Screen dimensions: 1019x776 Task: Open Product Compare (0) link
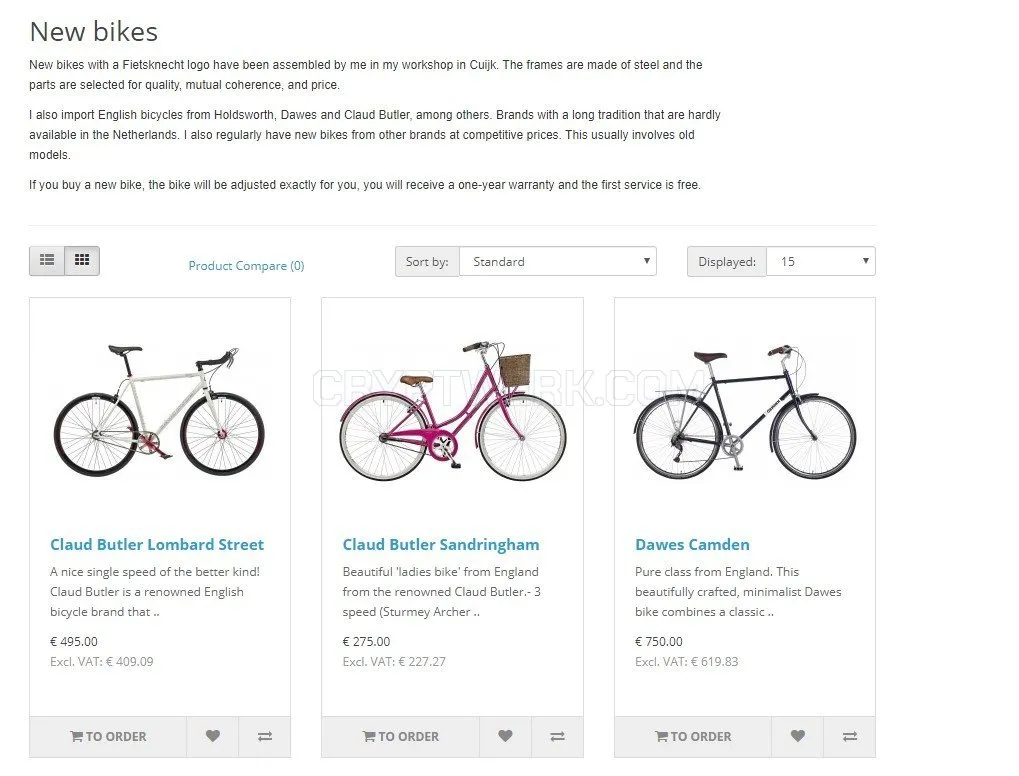(246, 266)
